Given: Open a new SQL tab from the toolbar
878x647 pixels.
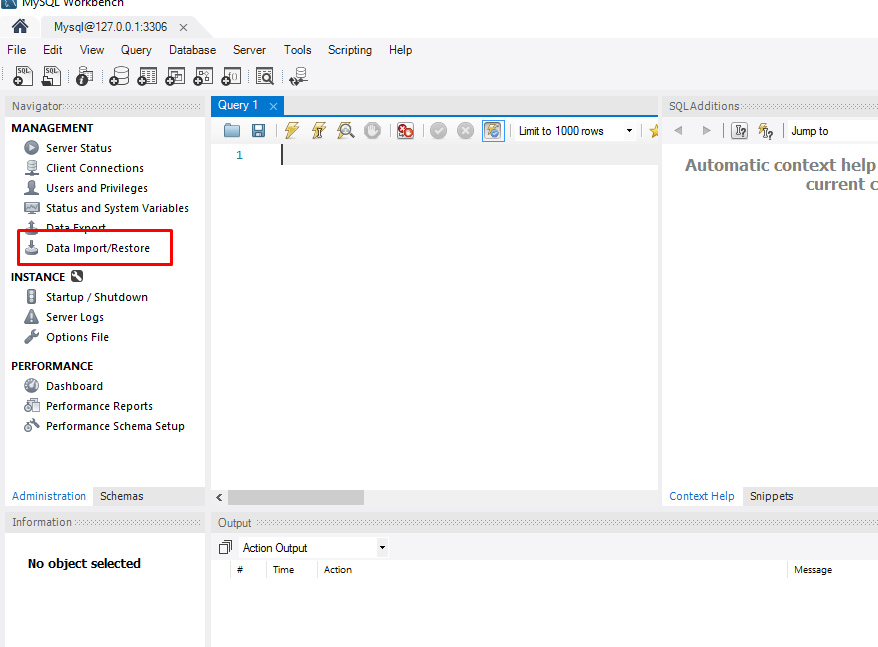Looking at the screenshot, I should click(x=23, y=76).
